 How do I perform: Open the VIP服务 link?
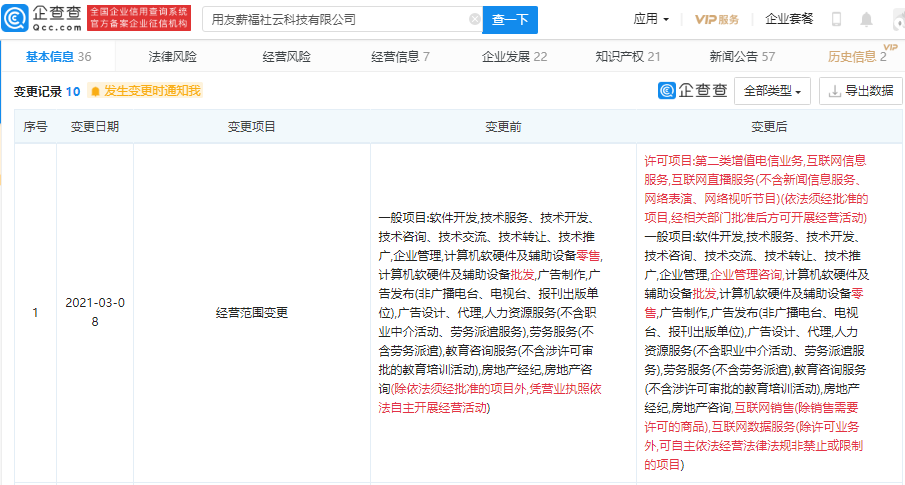[716, 19]
